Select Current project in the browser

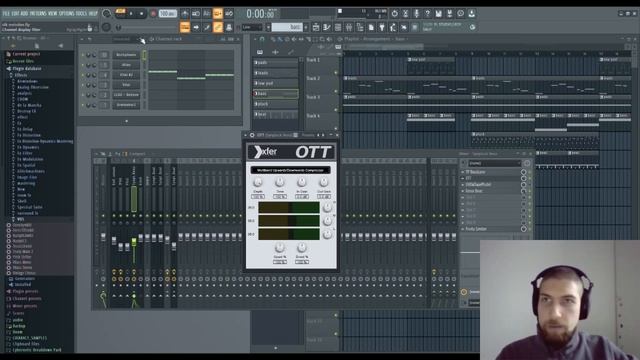pos(26,54)
